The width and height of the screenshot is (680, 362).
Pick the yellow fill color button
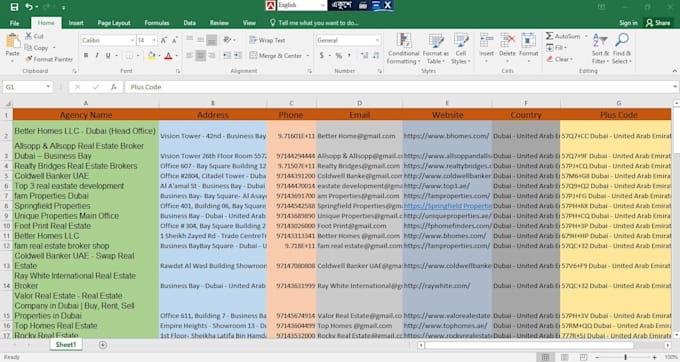click(x=151, y=55)
